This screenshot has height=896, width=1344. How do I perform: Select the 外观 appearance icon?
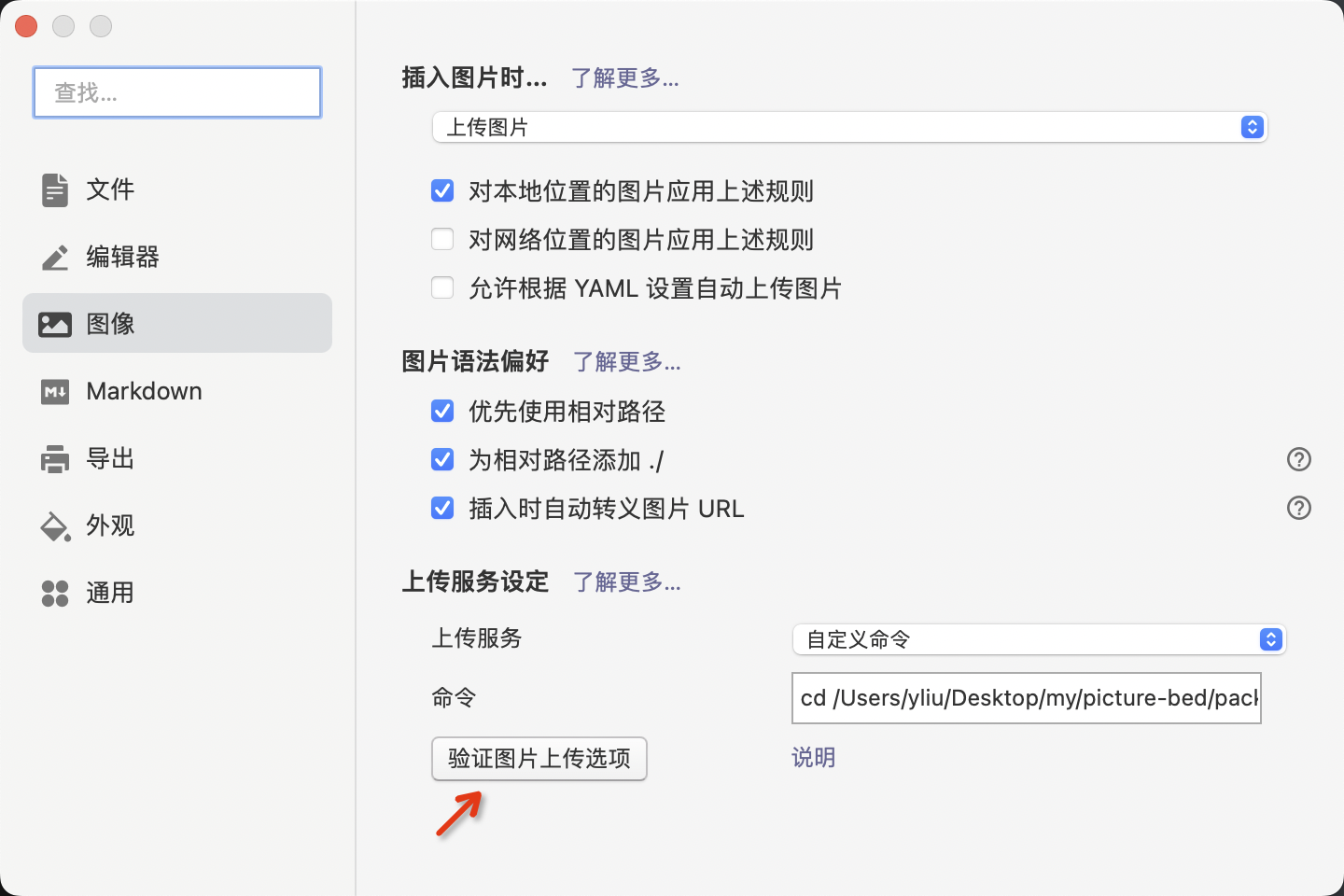click(54, 525)
